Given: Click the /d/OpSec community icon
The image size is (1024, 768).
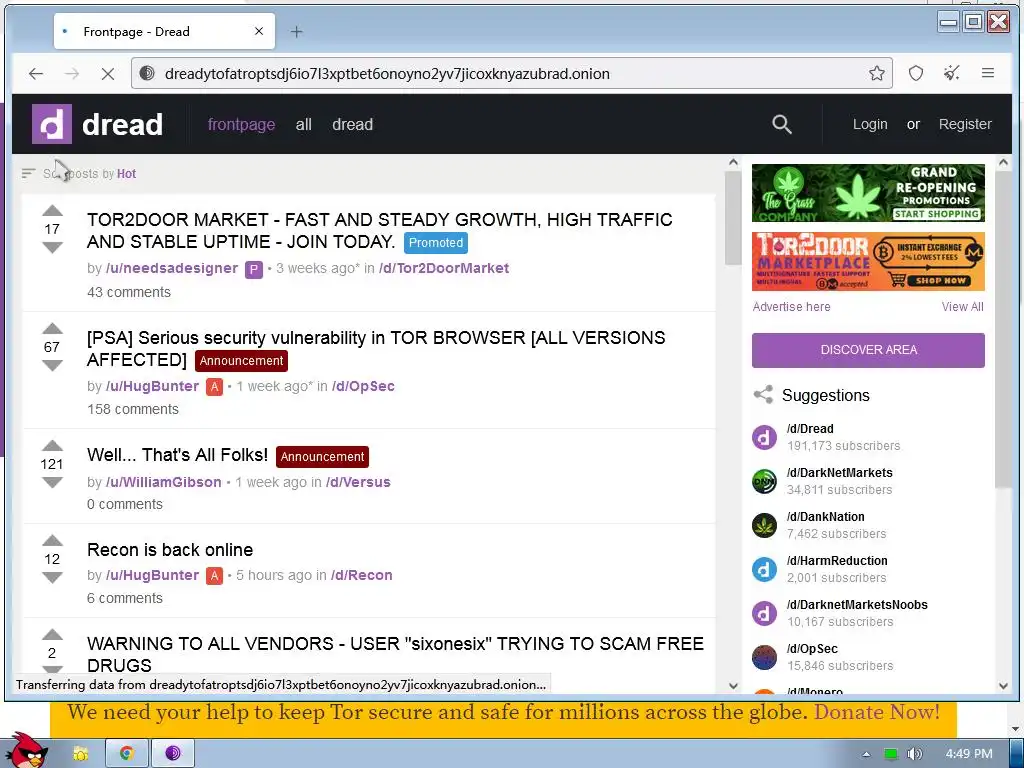Looking at the screenshot, I should (764, 657).
